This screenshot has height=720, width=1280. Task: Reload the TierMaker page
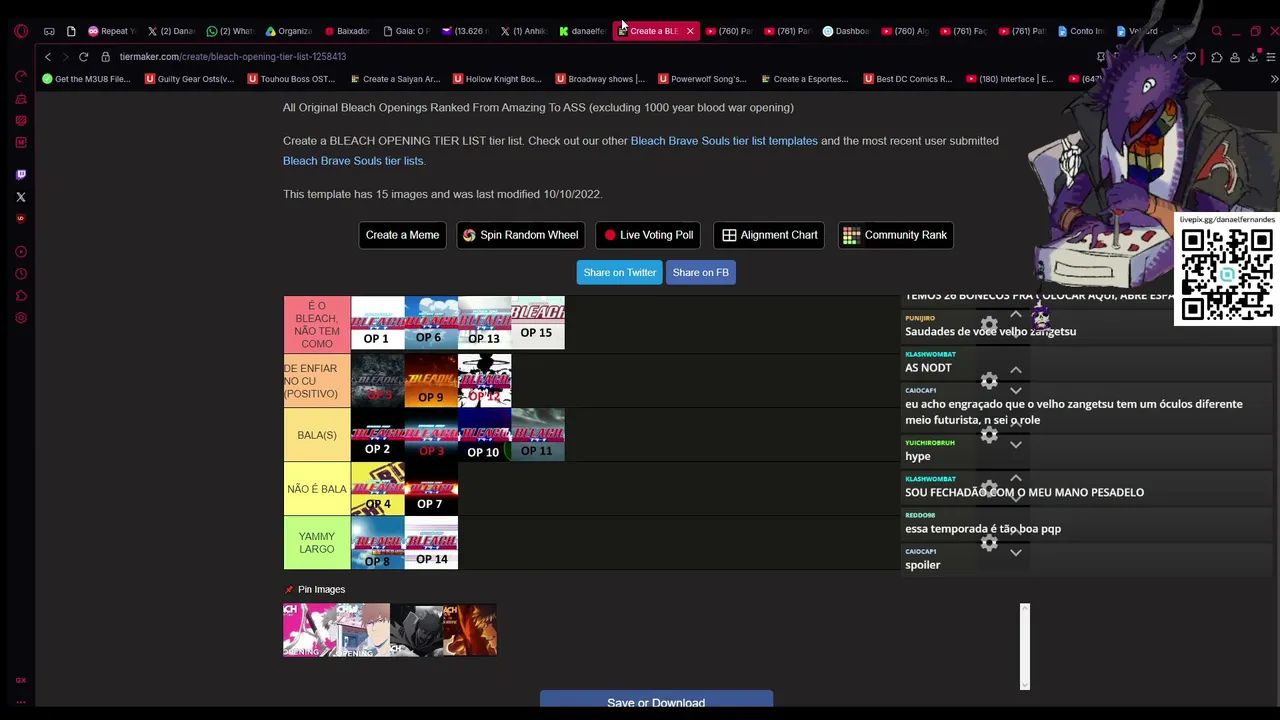tap(84, 57)
